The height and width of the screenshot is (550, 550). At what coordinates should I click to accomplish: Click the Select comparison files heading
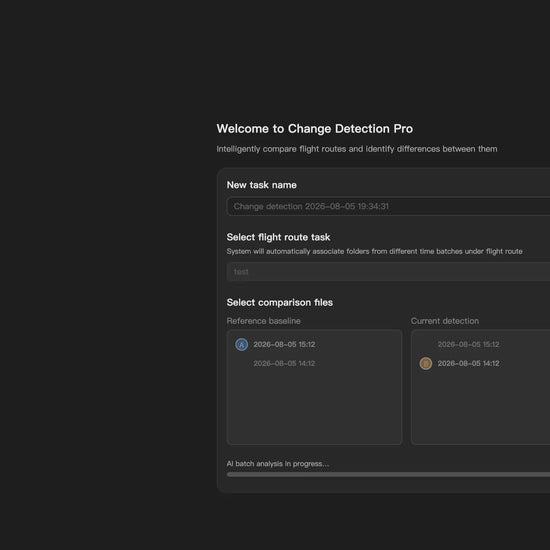pyautogui.click(x=280, y=302)
